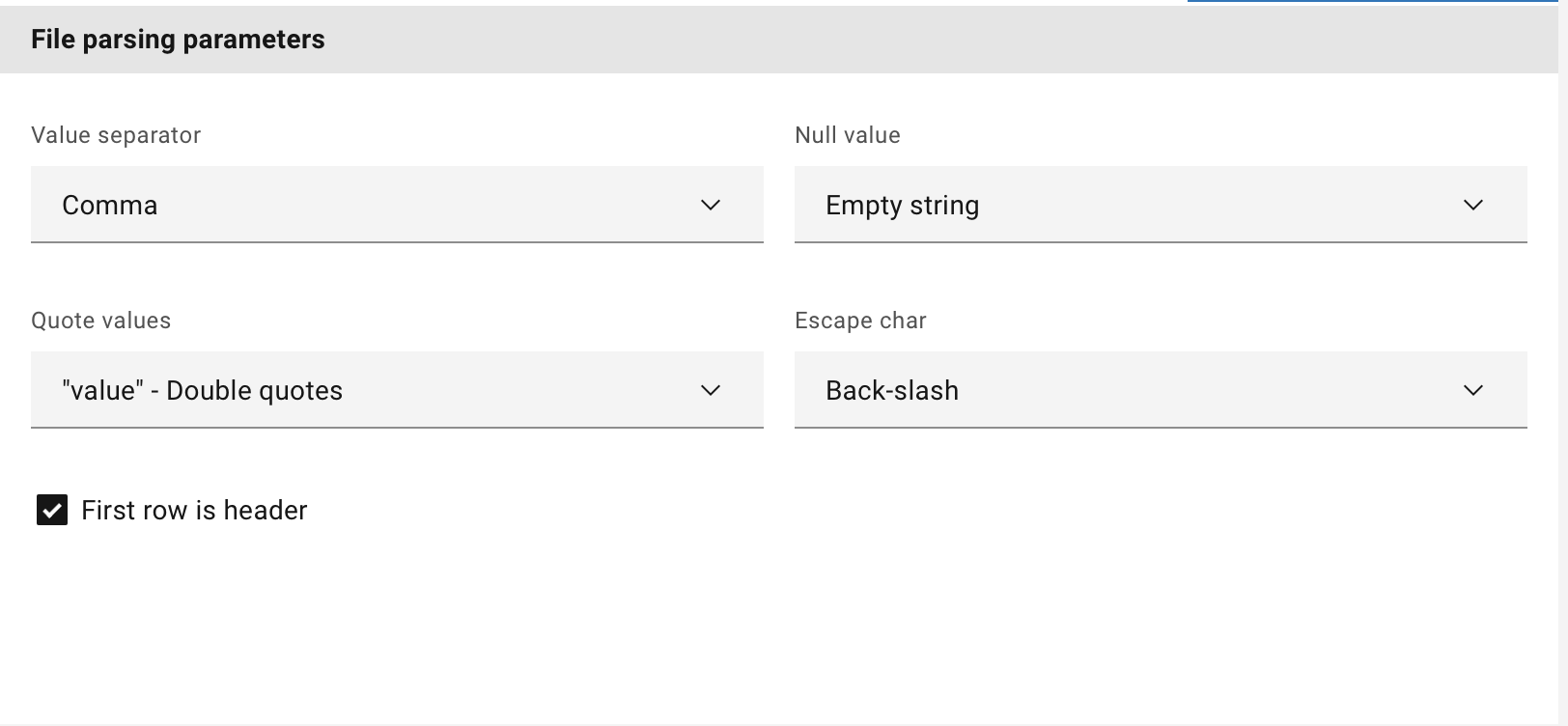Click the Value separator dropdown chevron
This screenshot has width=1568, height=726.
711,205
